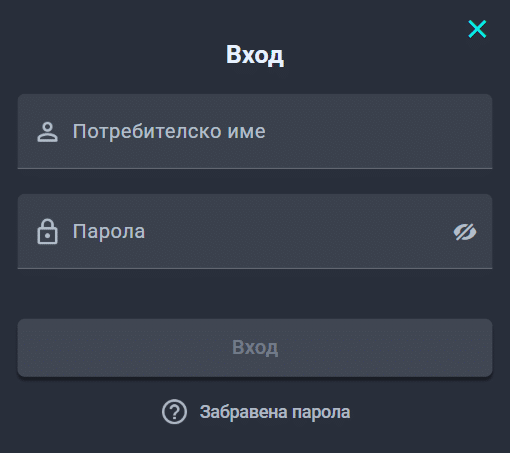Click the question mark help icon
510x453 pixels.
pos(174,412)
